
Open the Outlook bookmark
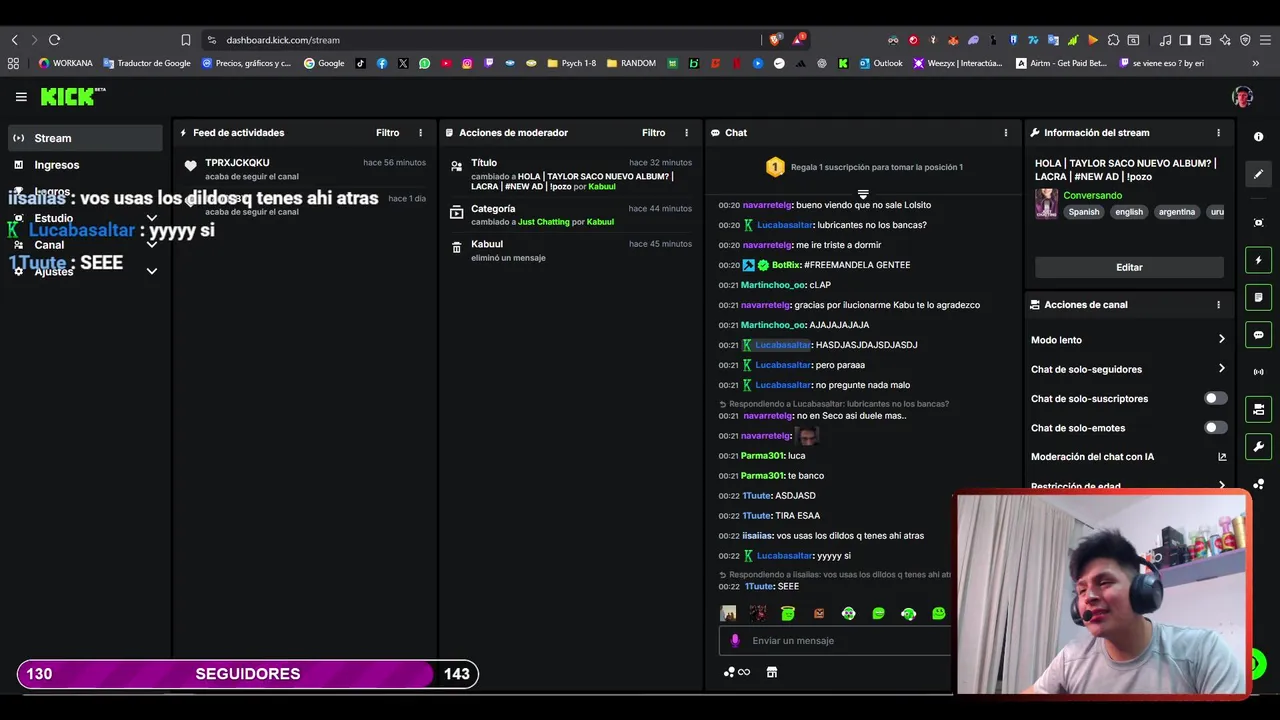[880, 63]
